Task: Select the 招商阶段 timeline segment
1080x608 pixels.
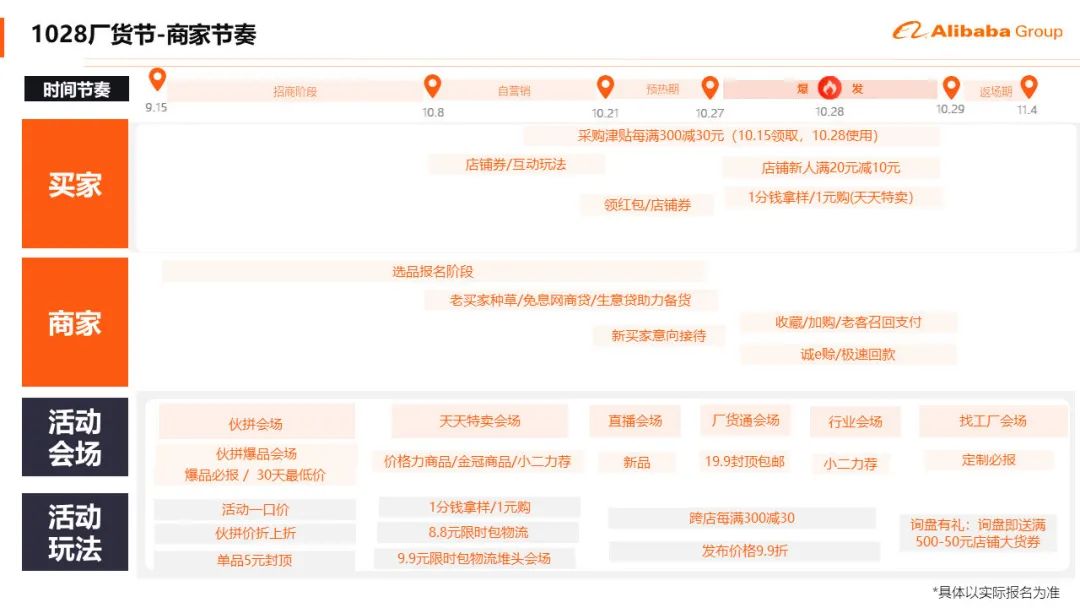Action: coord(295,91)
